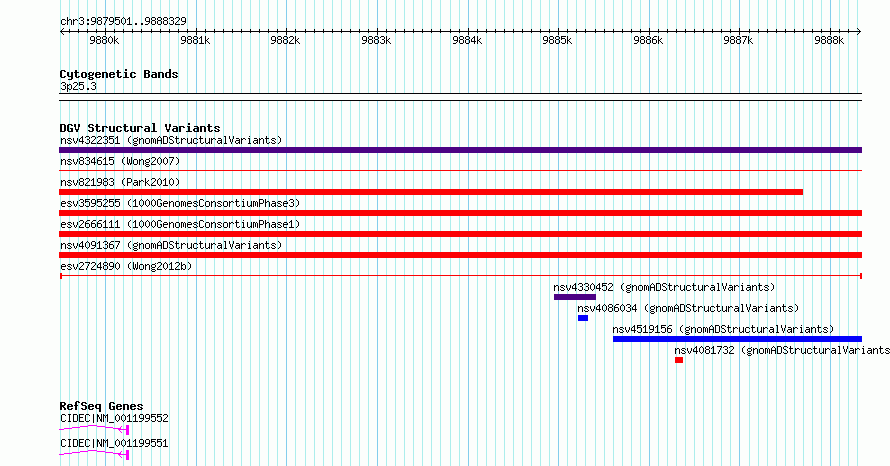Click the CIDEC|NM_001199551 label
Screen dimensions: 890x466
(x=114, y=443)
